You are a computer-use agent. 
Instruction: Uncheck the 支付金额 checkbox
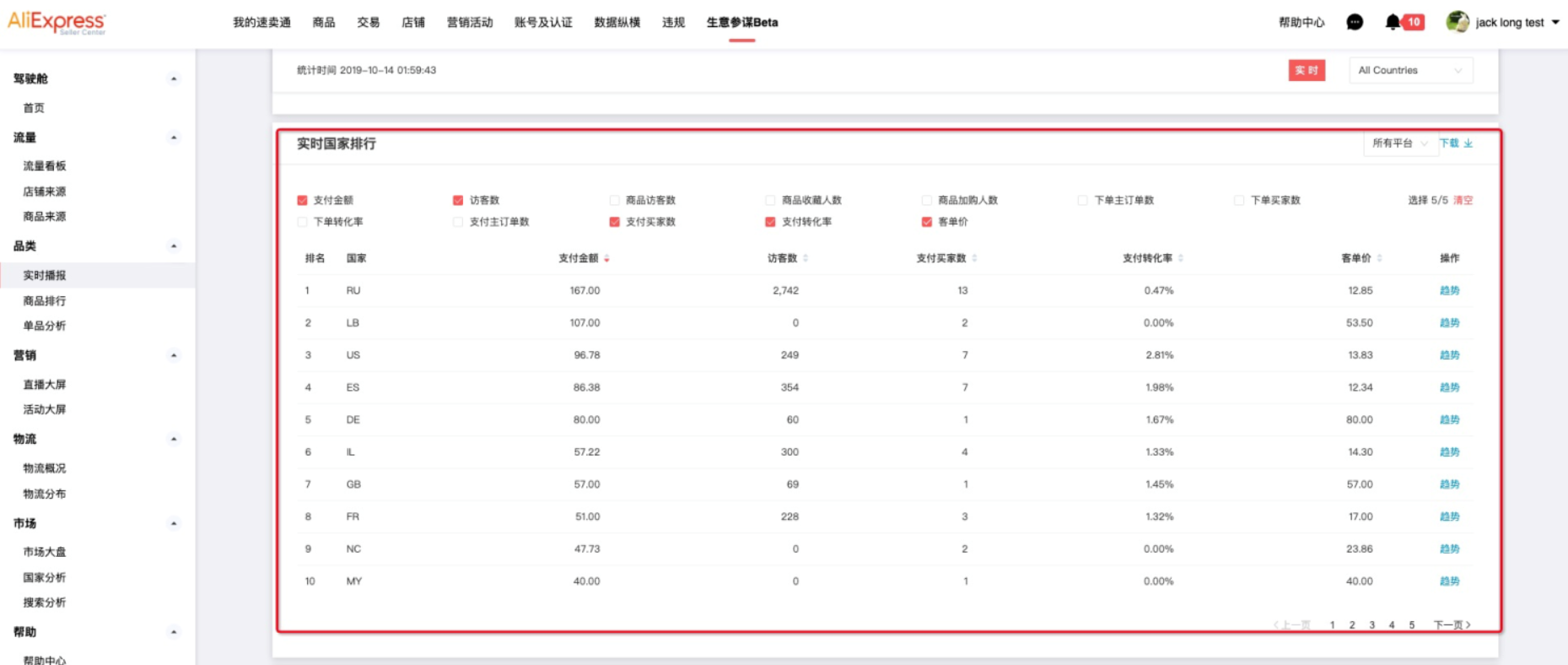pyautogui.click(x=302, y=201)
